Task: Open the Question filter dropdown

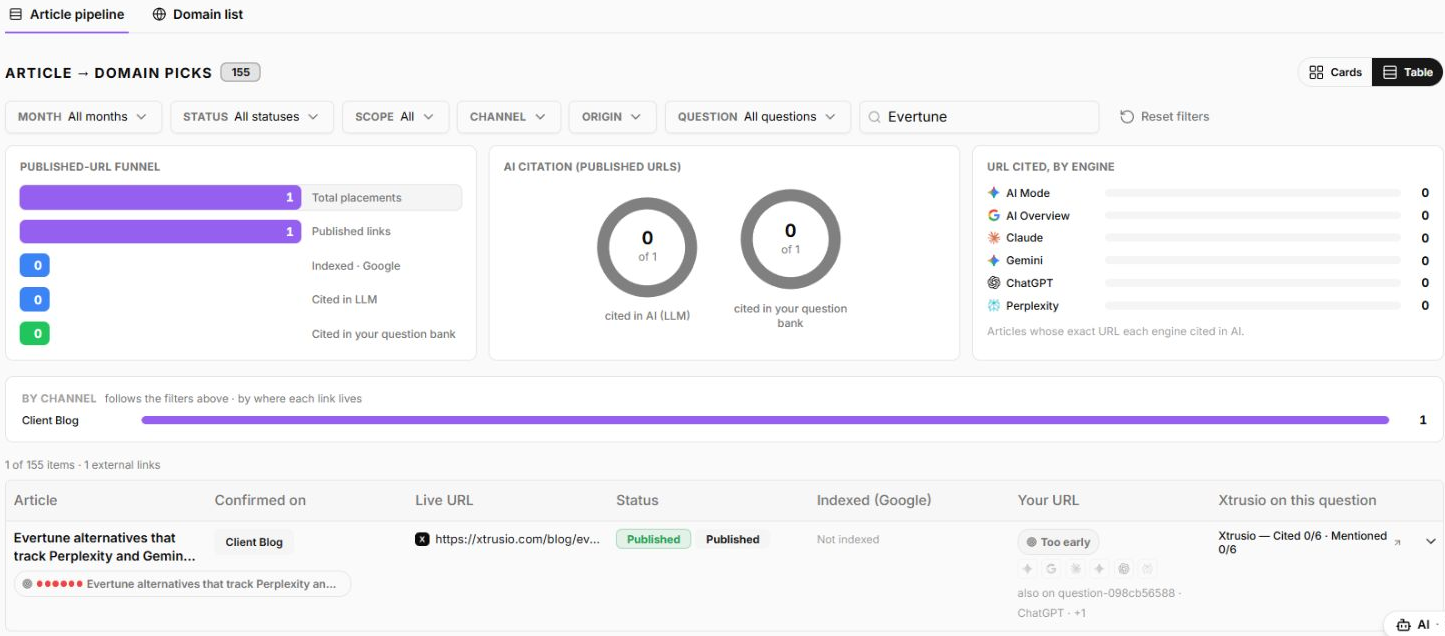Action: [x=757, y=117]
